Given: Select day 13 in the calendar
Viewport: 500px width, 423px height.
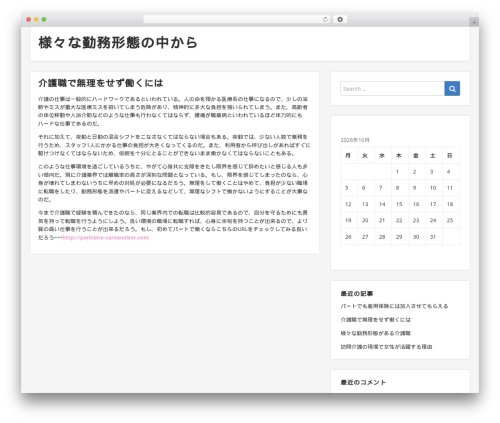Looking at the screenshot, I should click(365, 204).
